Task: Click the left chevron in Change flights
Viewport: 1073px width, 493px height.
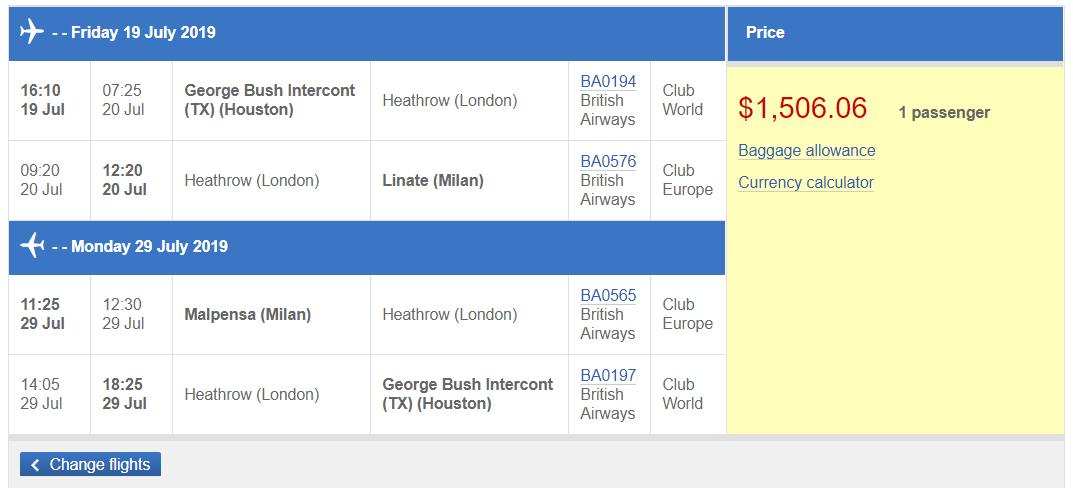Action: pyautogui.click(x=35, y=465)
